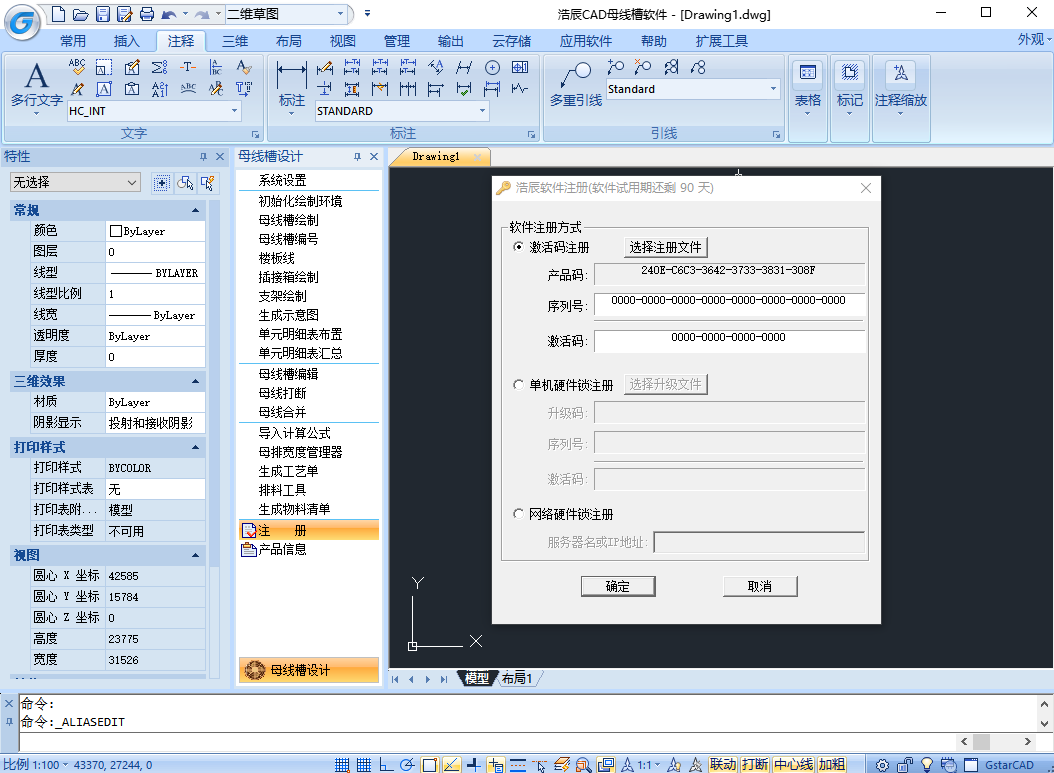The height and width of the screenshot is (773, 1054).
Task: Click the 选择注册文件 button
Action: (x=665, y=247)
